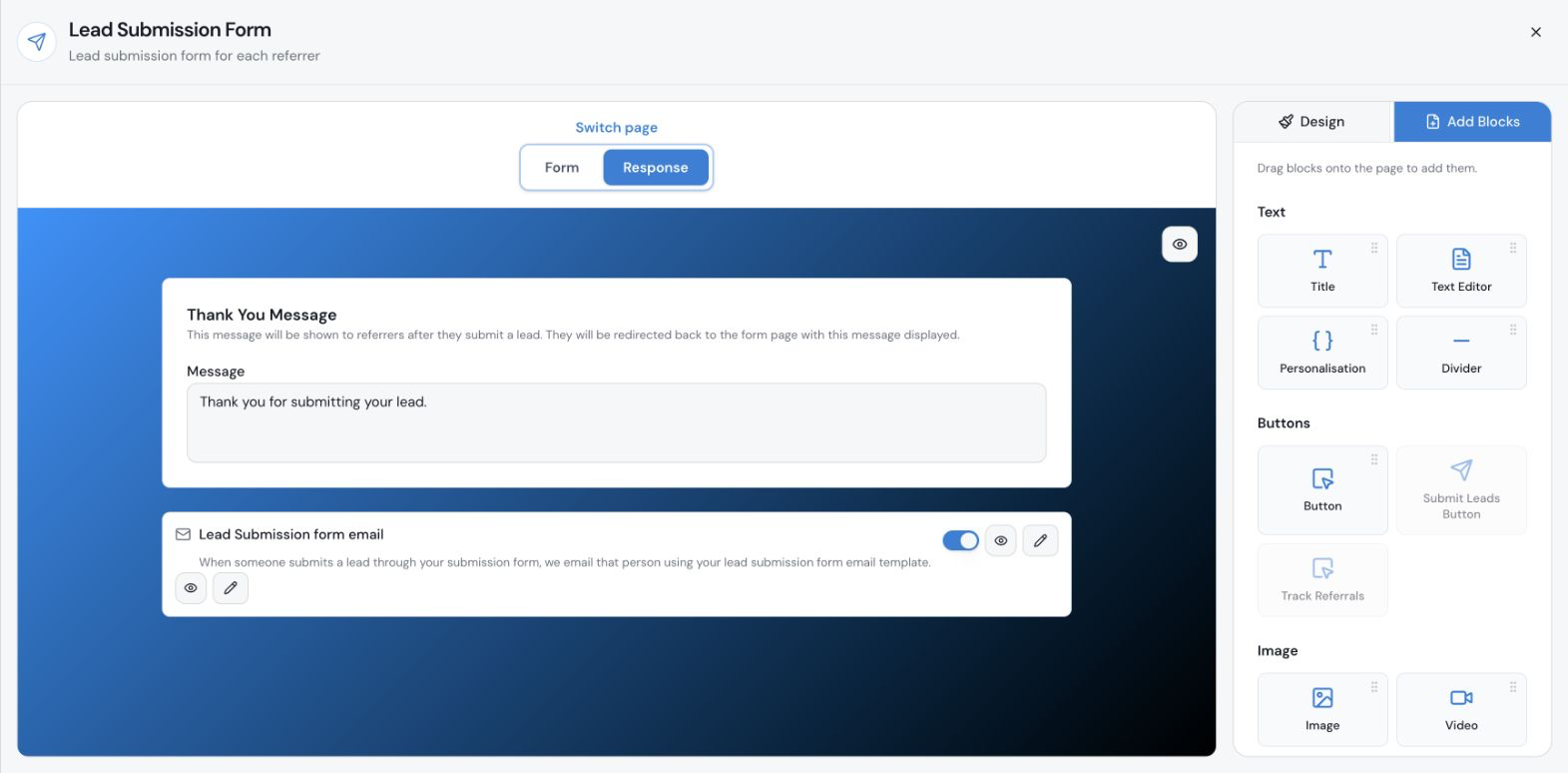This screenshot has width=1568, height=773.
Task: Click the drag handle on the Button block
Action: pos(1374,459)
